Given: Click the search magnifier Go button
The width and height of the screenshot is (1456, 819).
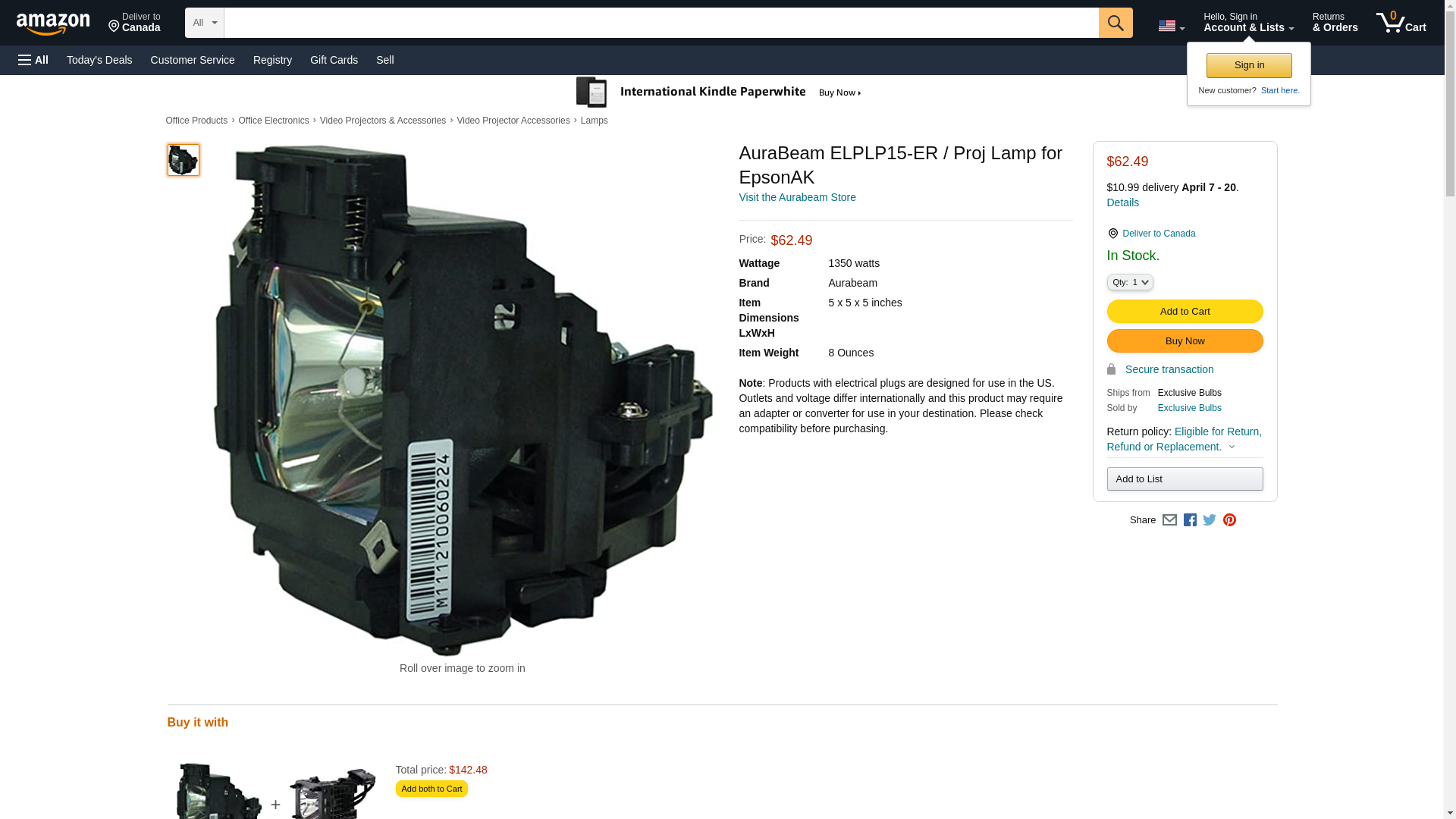Looking at the screenshot, I should point(1115,23).
